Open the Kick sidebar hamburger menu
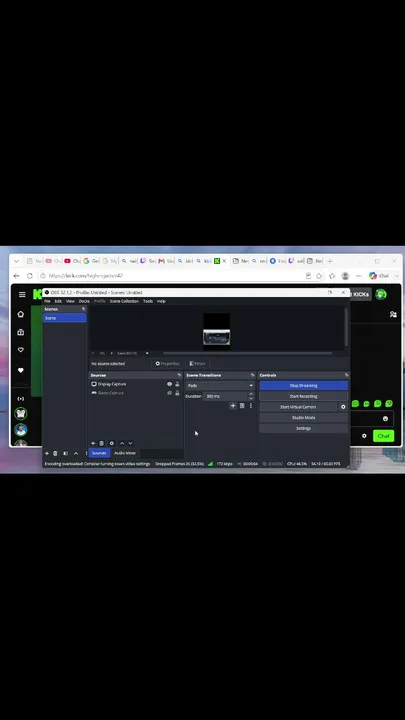 click(22, 294)
